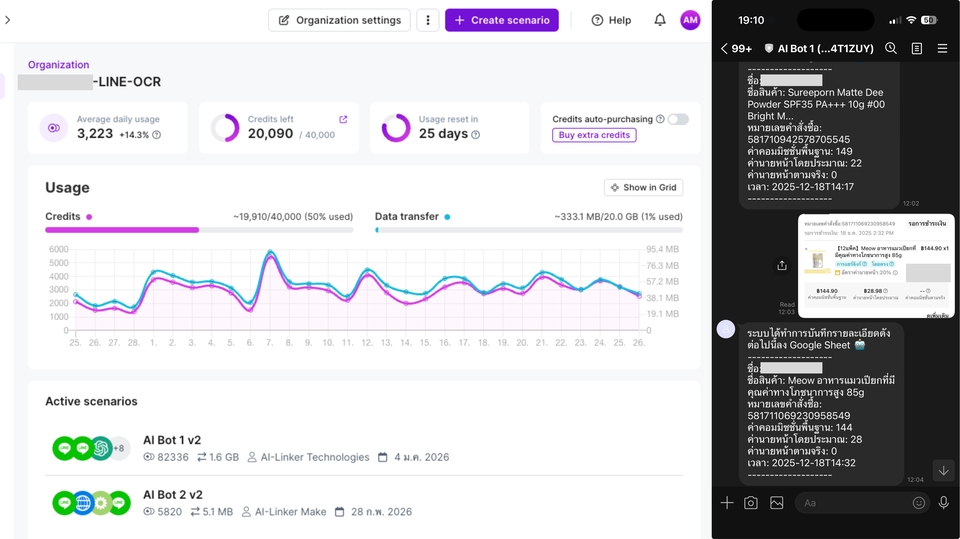This screenshot has height=539, width=960.
Task: Open LINE chat hamburger menu
Action: [942, 48]
